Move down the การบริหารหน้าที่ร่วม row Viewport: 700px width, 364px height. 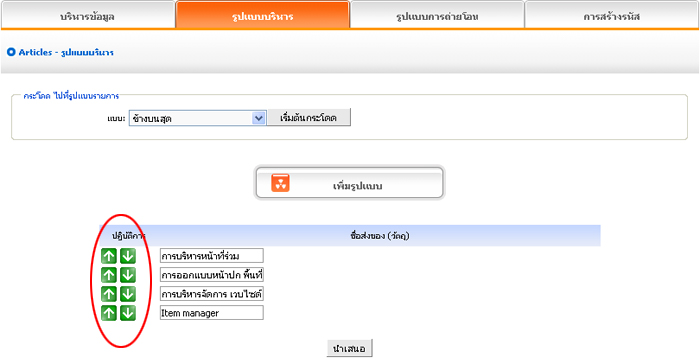128,256
